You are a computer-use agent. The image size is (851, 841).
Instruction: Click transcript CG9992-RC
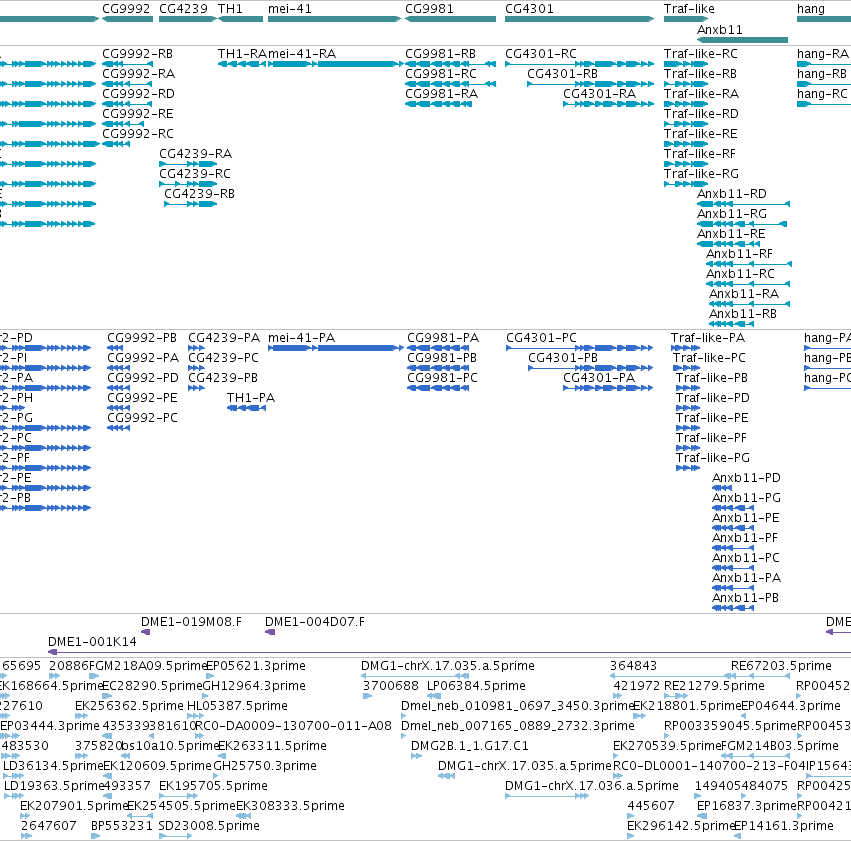pyautogui.click(x=138, y=133)
